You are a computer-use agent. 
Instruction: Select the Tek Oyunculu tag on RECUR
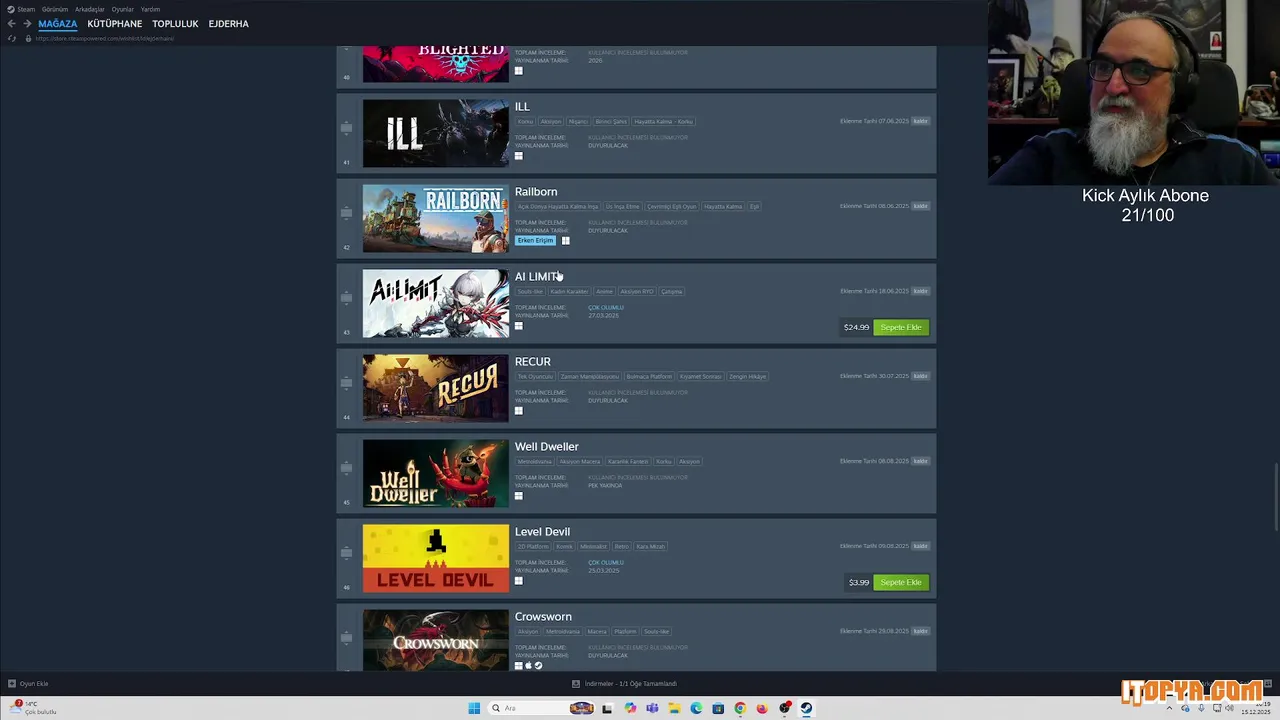click(535, 377)
